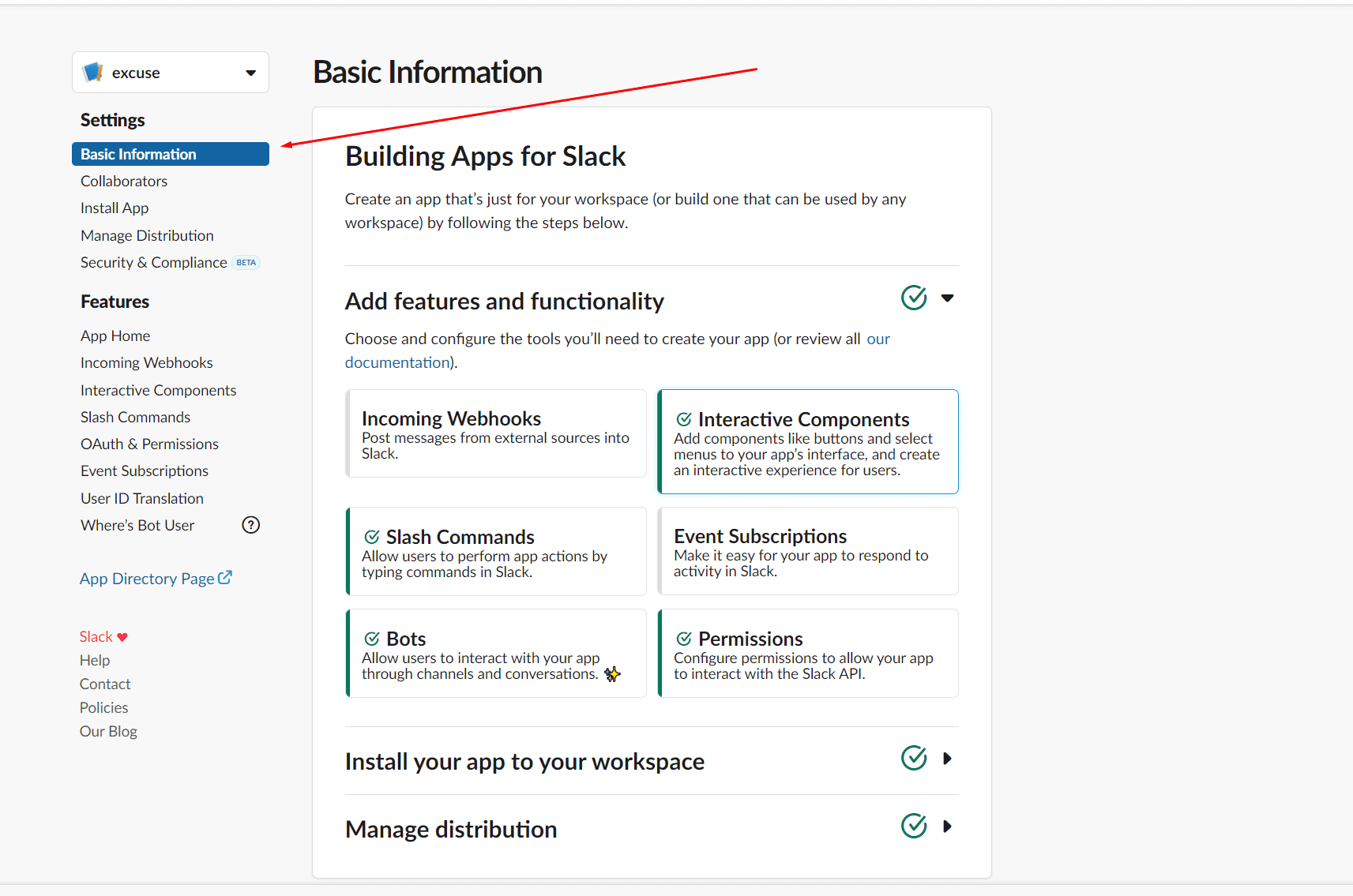Open the Our Blog footer link
This screenshot has height=896, width=1353.
(108, 731)
